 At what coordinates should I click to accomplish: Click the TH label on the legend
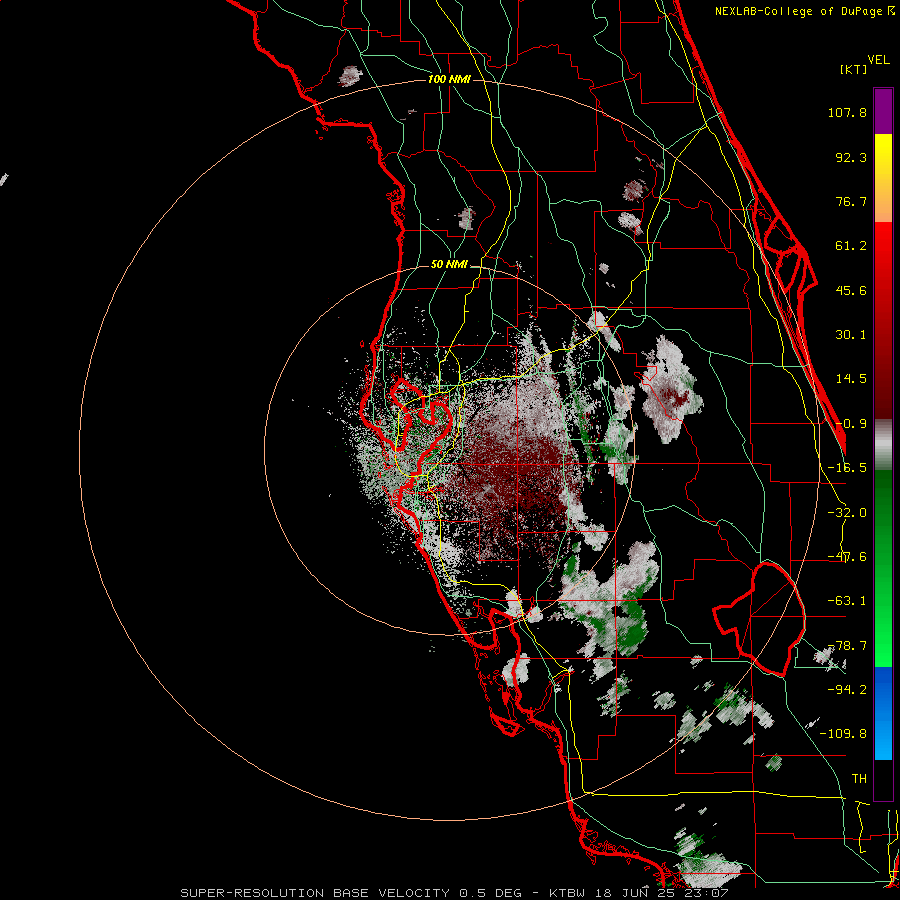tap(859, 779)
